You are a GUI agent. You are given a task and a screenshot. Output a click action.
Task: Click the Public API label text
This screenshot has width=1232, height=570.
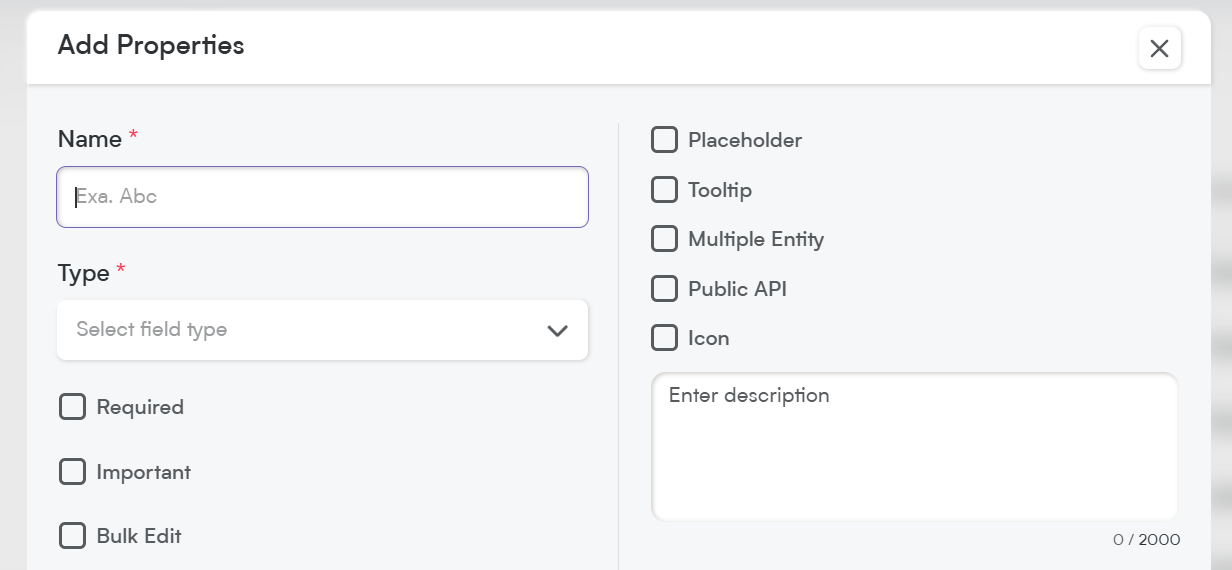click(x=737, y=289)
